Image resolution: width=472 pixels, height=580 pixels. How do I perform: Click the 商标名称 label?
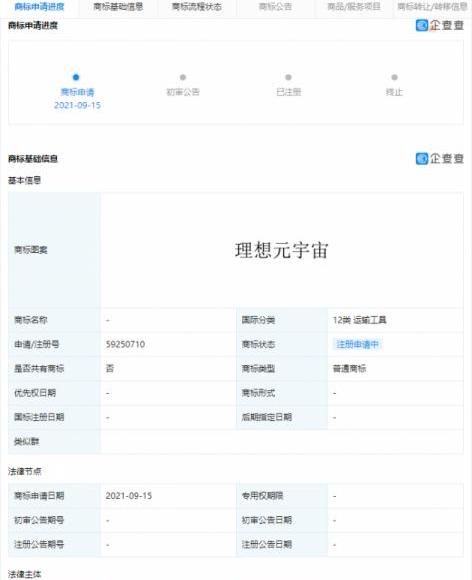[x=31, y=320]
